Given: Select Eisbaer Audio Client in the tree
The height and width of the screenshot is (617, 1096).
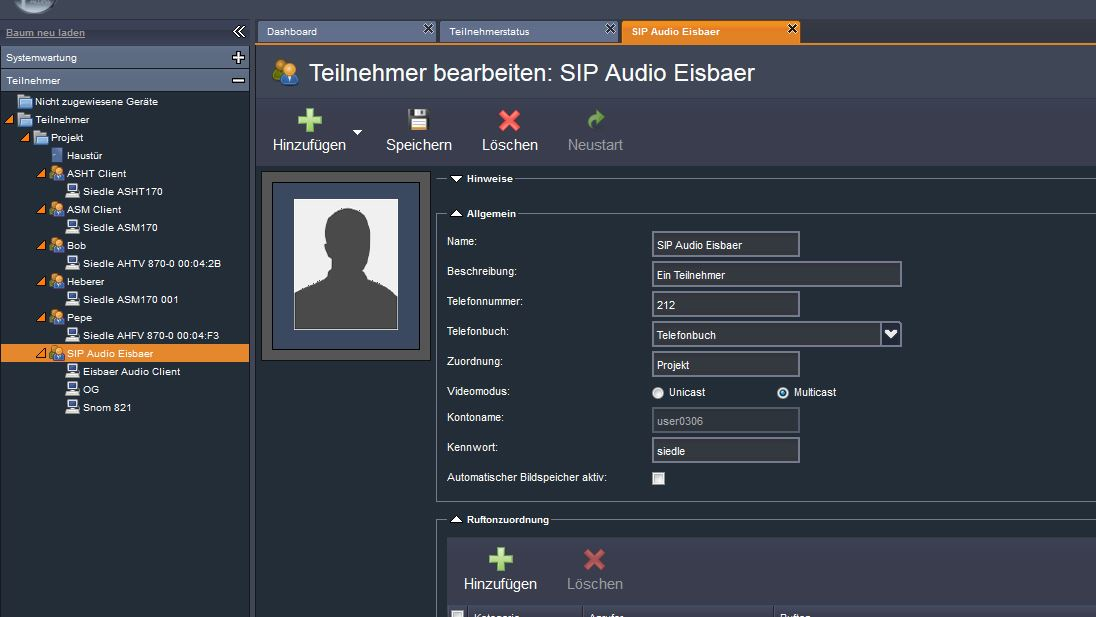Looking at the screenshot, I should [131, 371].
